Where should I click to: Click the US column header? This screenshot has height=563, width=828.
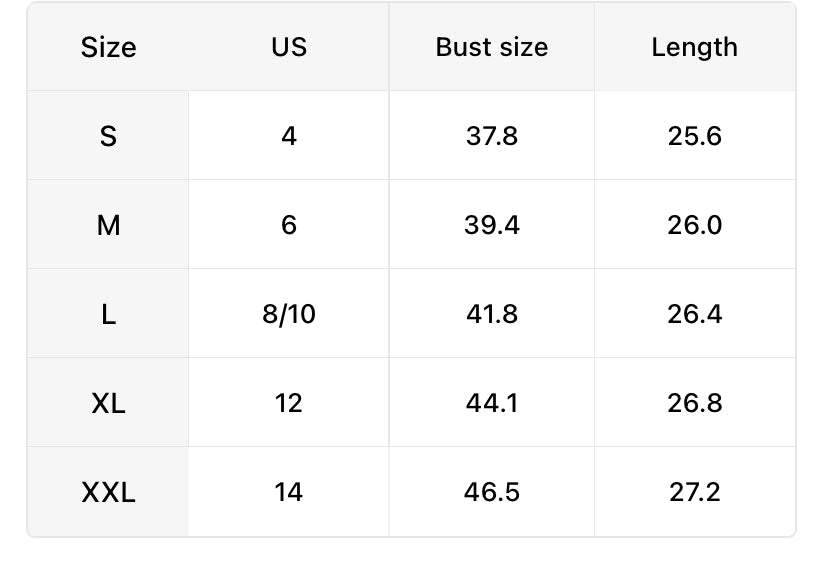[x=289, y=47]
